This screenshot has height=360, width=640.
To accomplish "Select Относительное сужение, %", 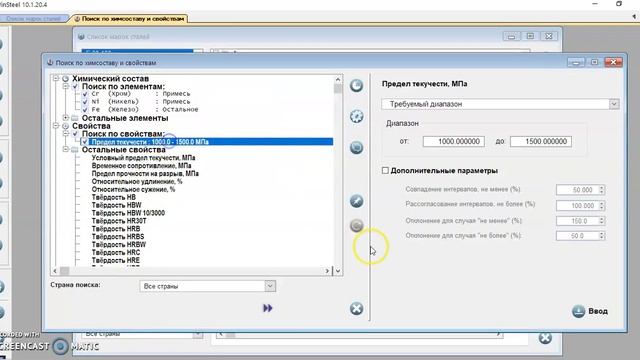I will click(x=133, y=189).
